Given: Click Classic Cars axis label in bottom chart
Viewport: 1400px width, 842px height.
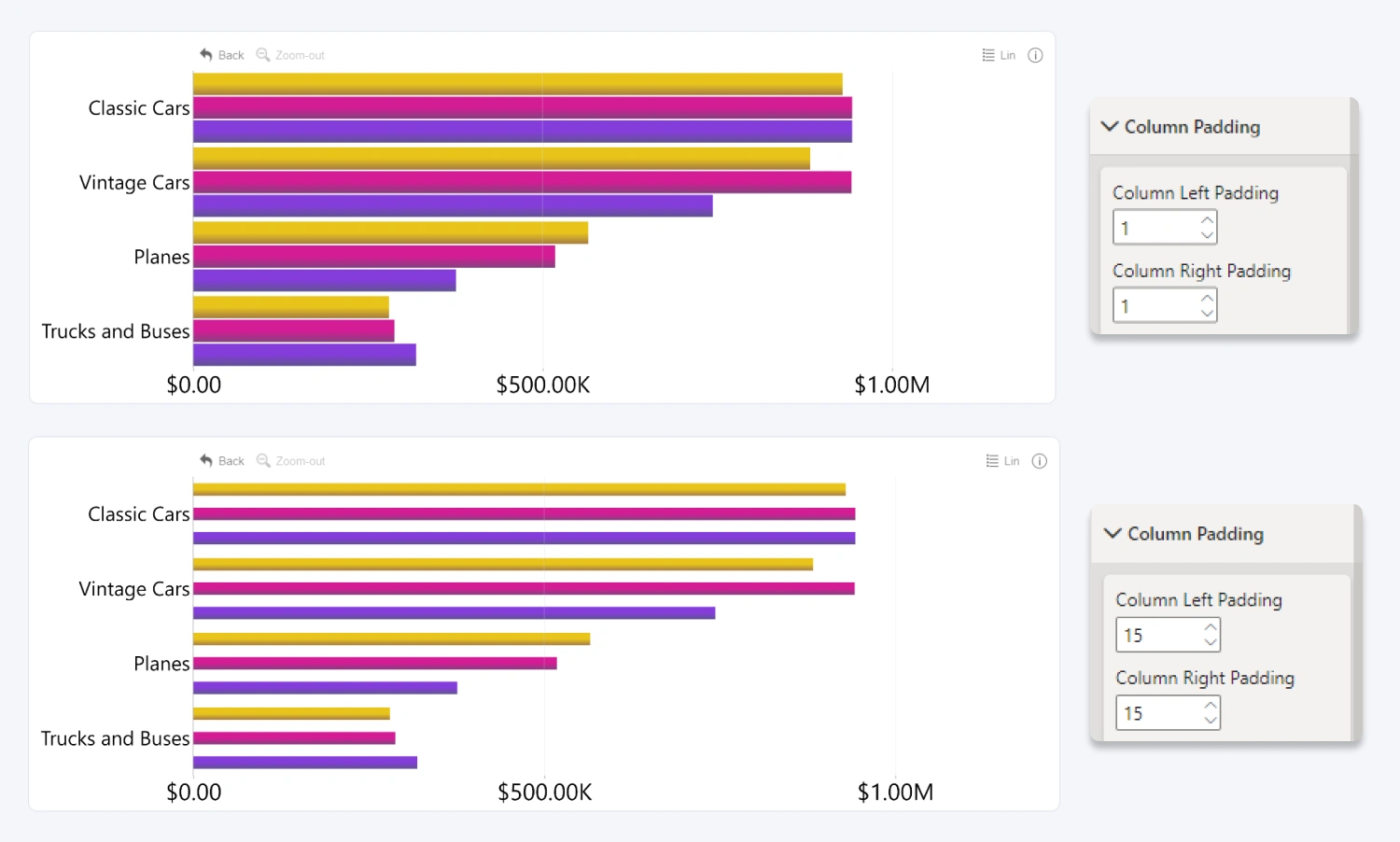Looking at the screenshot, I should 139,514.
